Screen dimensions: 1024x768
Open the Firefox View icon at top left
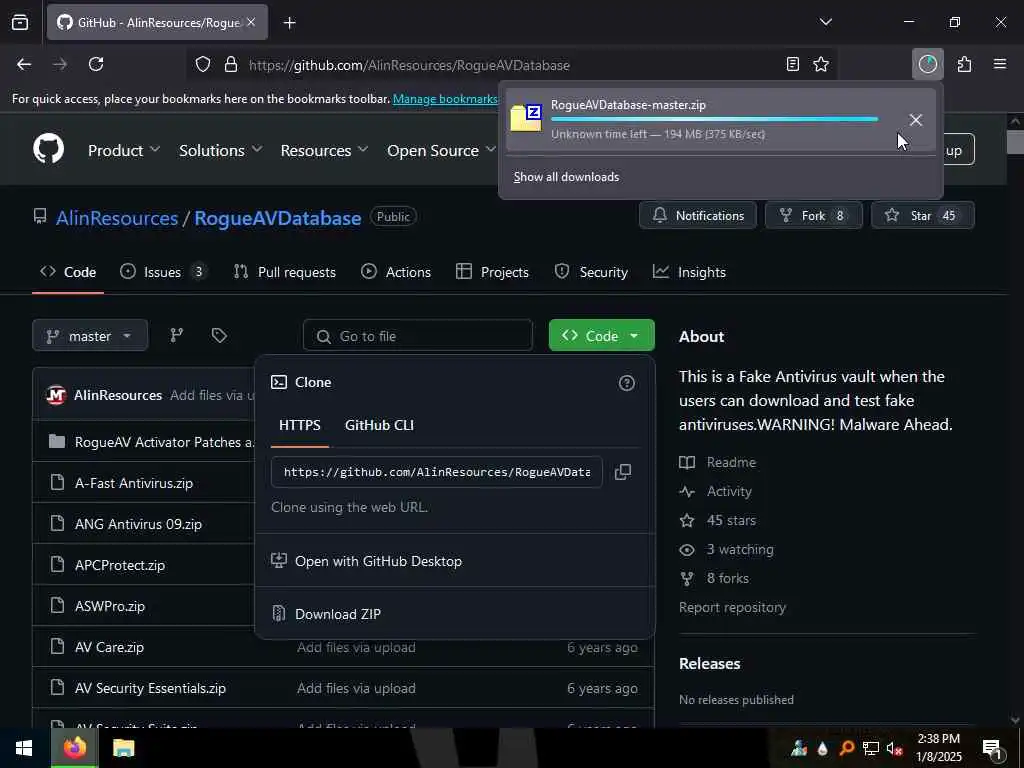[20, 22]
